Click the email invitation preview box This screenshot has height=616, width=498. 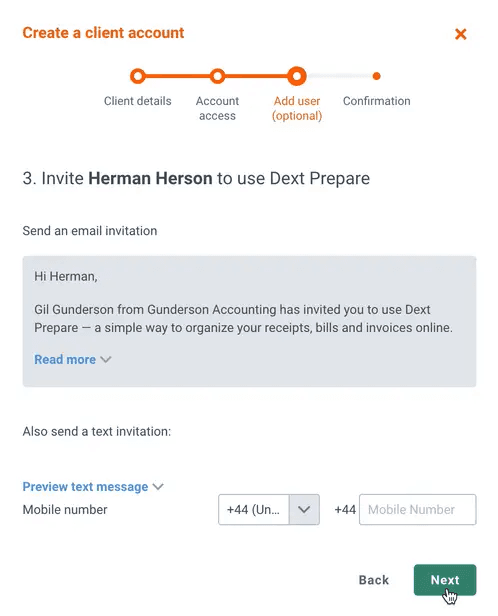click(249, 321)
